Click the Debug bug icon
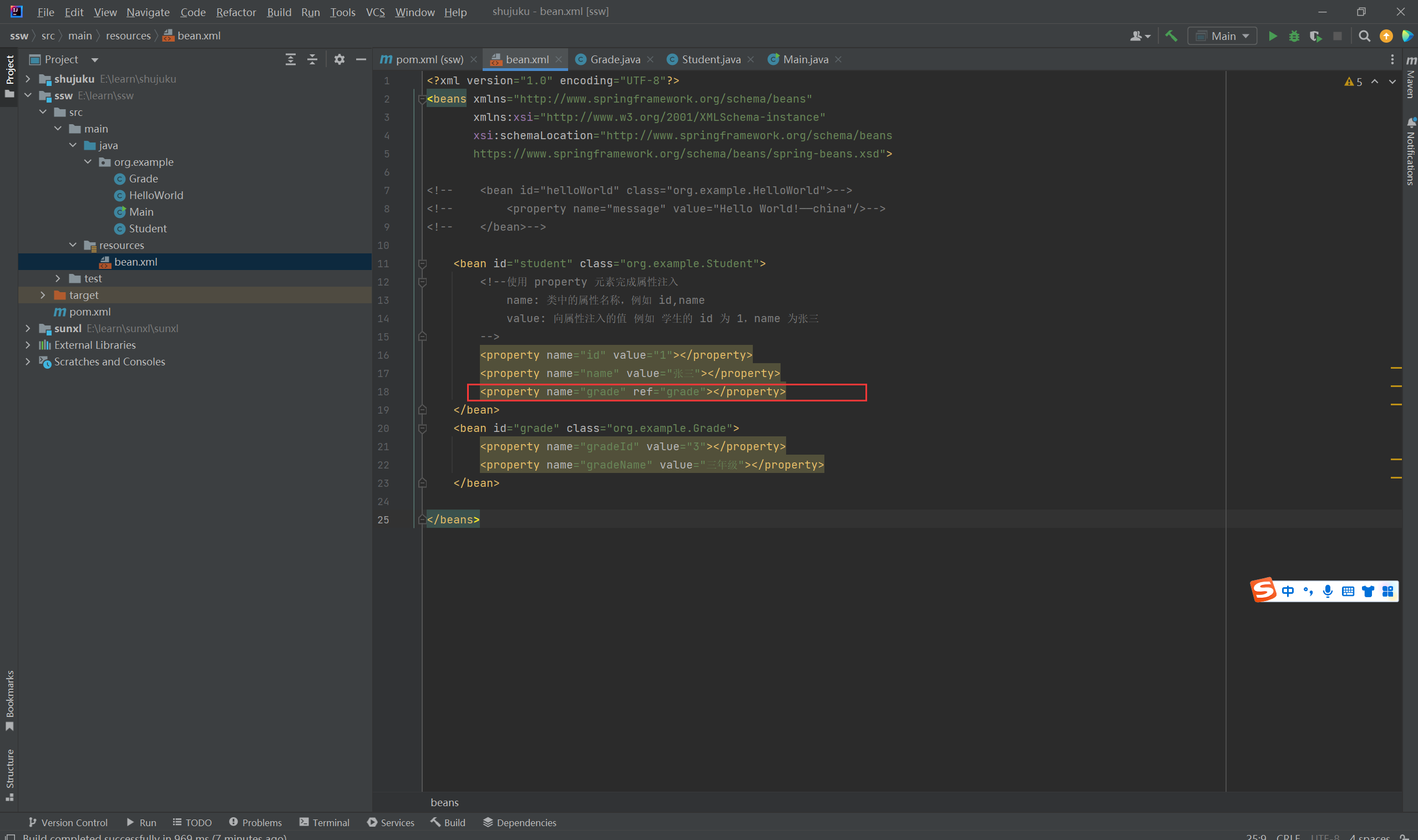1418x840 pixels. click(x=1294, y=36)
